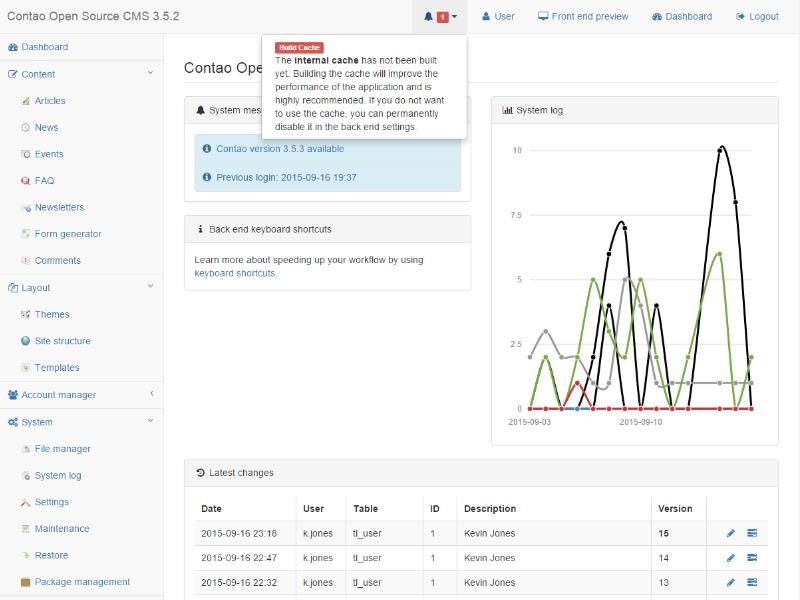Click the 2015-09-10 chart axis label
The height and width of the screenshot is (600, 800).
(x=641, y=422)
